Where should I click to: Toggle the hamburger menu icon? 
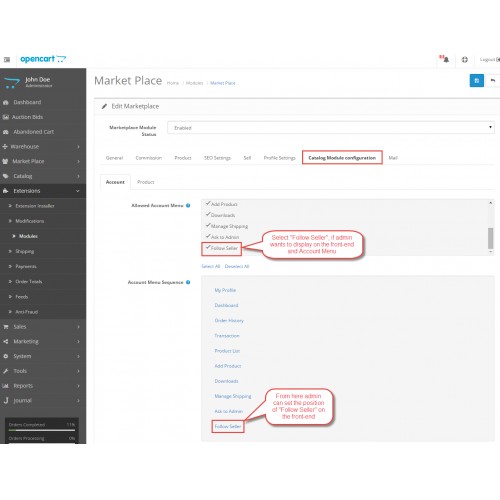(x=7, y=60)
